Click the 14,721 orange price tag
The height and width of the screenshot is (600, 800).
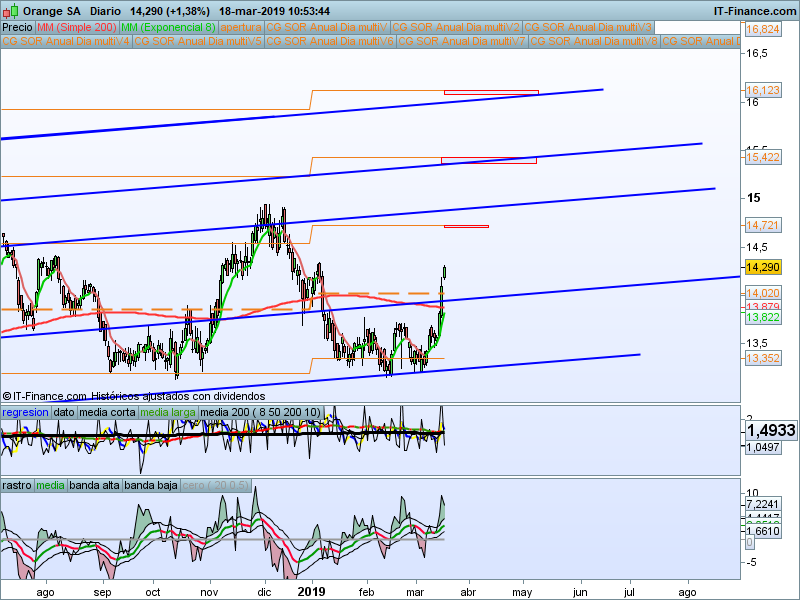pyautogui.click(x=763, y=224)
